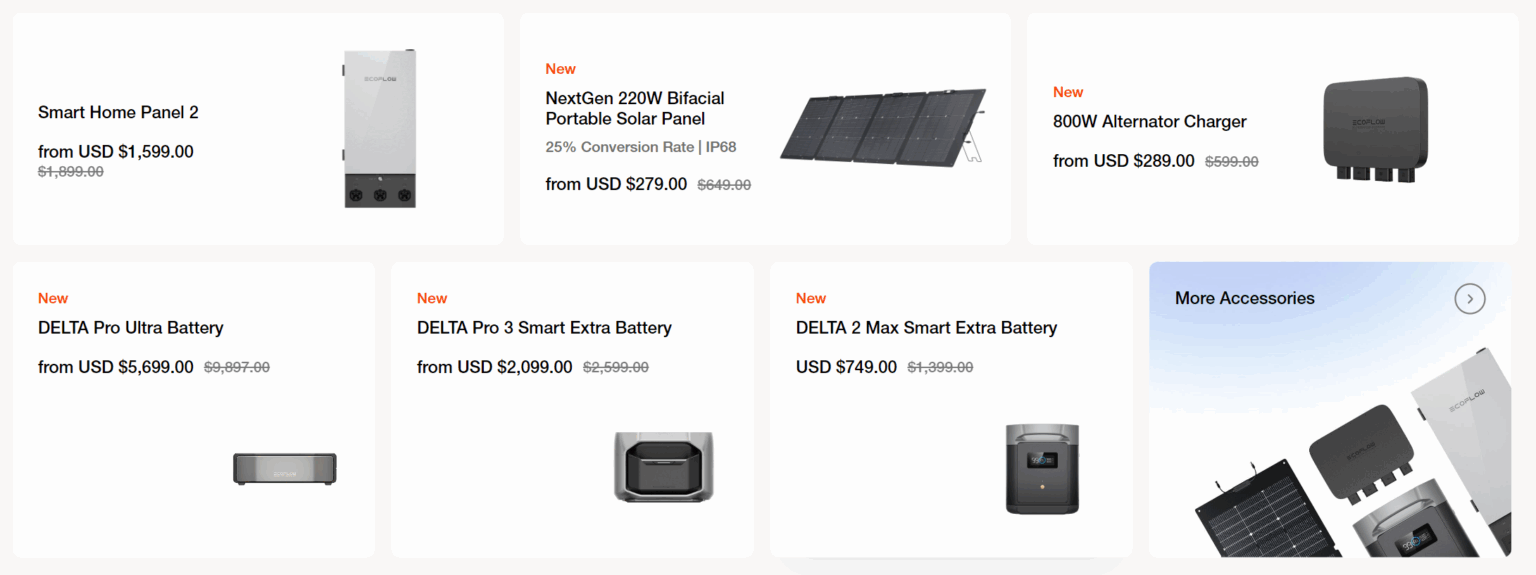Click the More Accessories arrow icon
Viewport: 1536px width, 575px height.
pyautogui.click(x=1469, y=298)
